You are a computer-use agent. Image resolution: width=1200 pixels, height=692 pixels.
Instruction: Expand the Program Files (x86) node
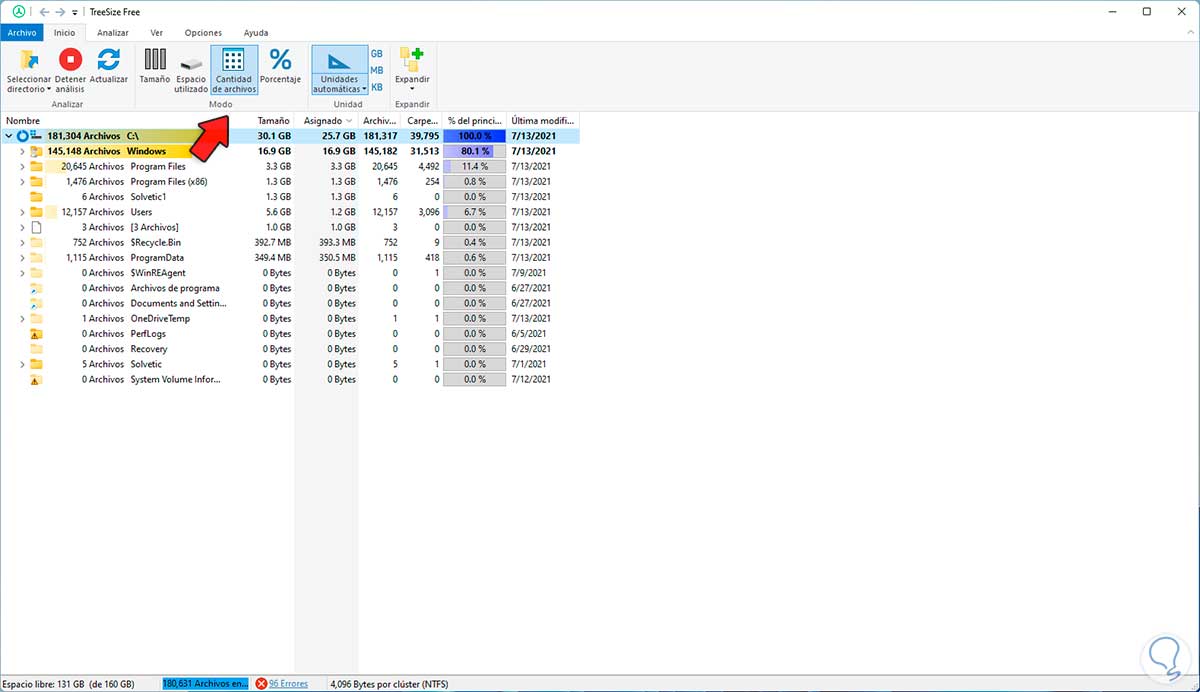(22, 182)
